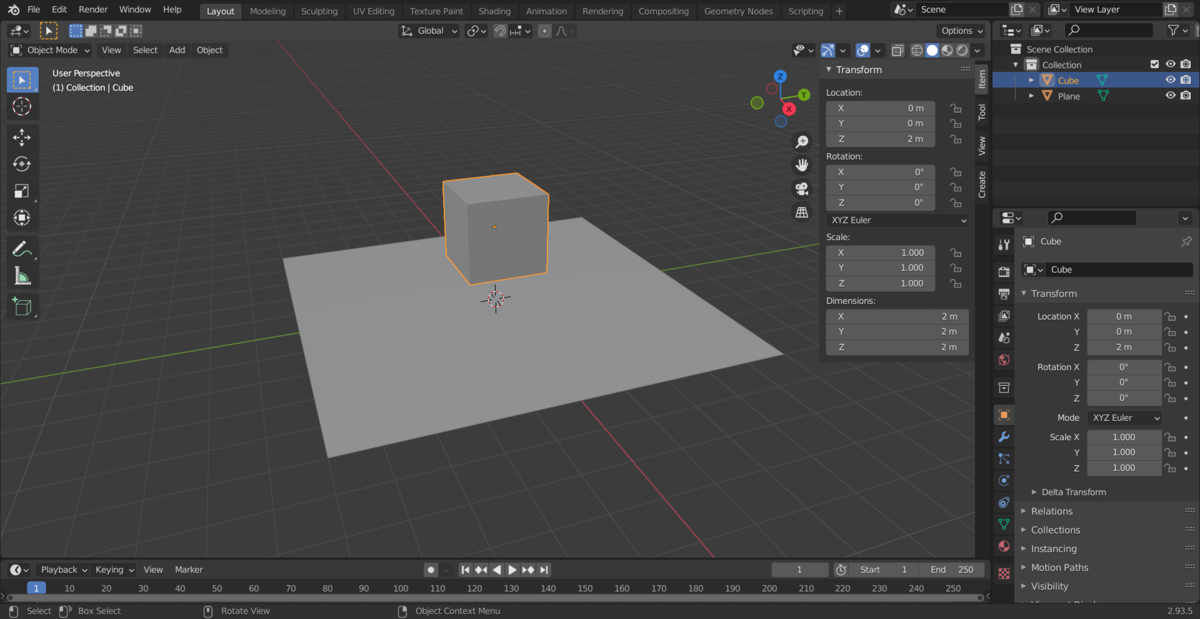Image resolution: width=1200 pixels, height=619 pixels.
Task: Select the Measure tool
Action: pyautogui.click(x=22, y=276)
